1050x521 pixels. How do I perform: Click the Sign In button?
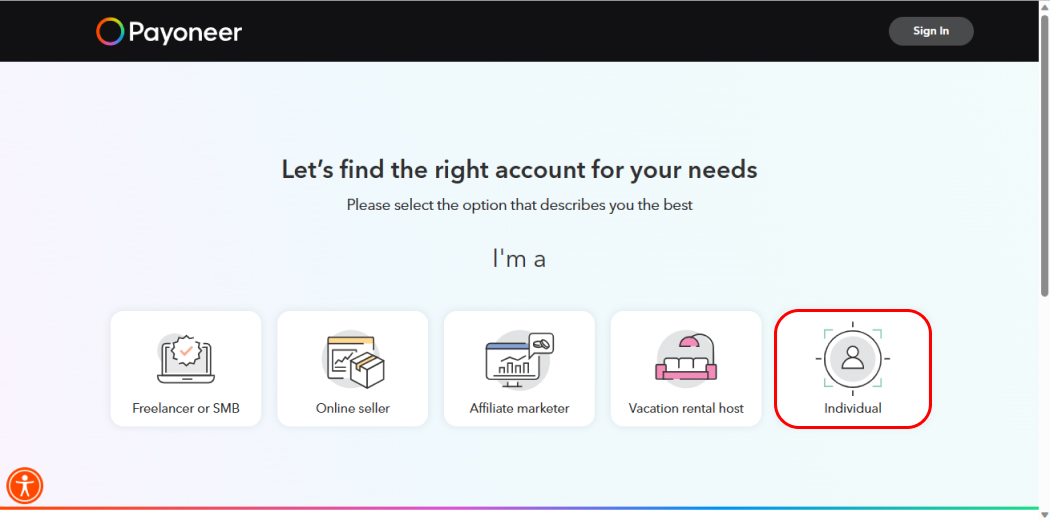[931, 31]
